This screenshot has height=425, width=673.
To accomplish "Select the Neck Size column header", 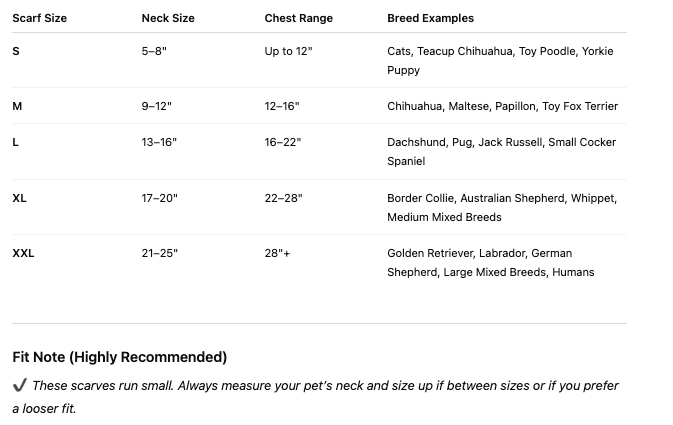I will [168, 18].
